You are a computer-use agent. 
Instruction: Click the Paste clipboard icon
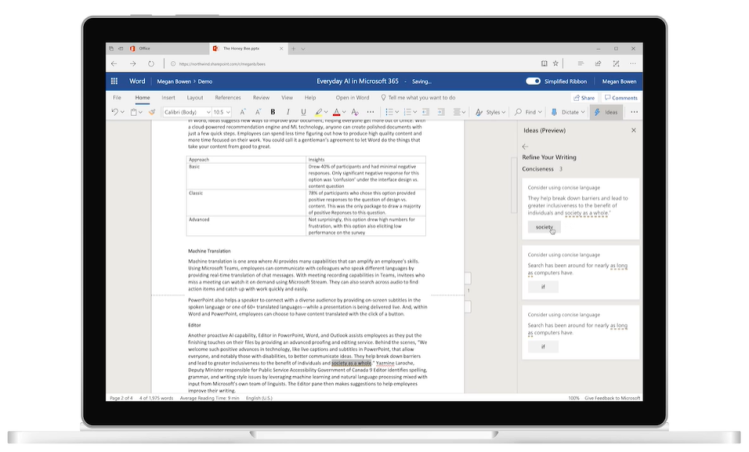134,112
